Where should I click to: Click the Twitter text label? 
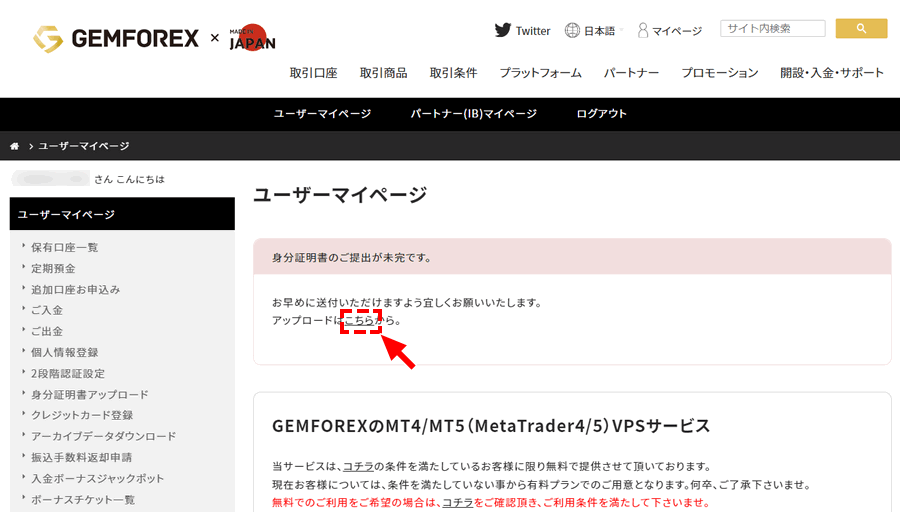pyautogui.click(x=533, y=31)
